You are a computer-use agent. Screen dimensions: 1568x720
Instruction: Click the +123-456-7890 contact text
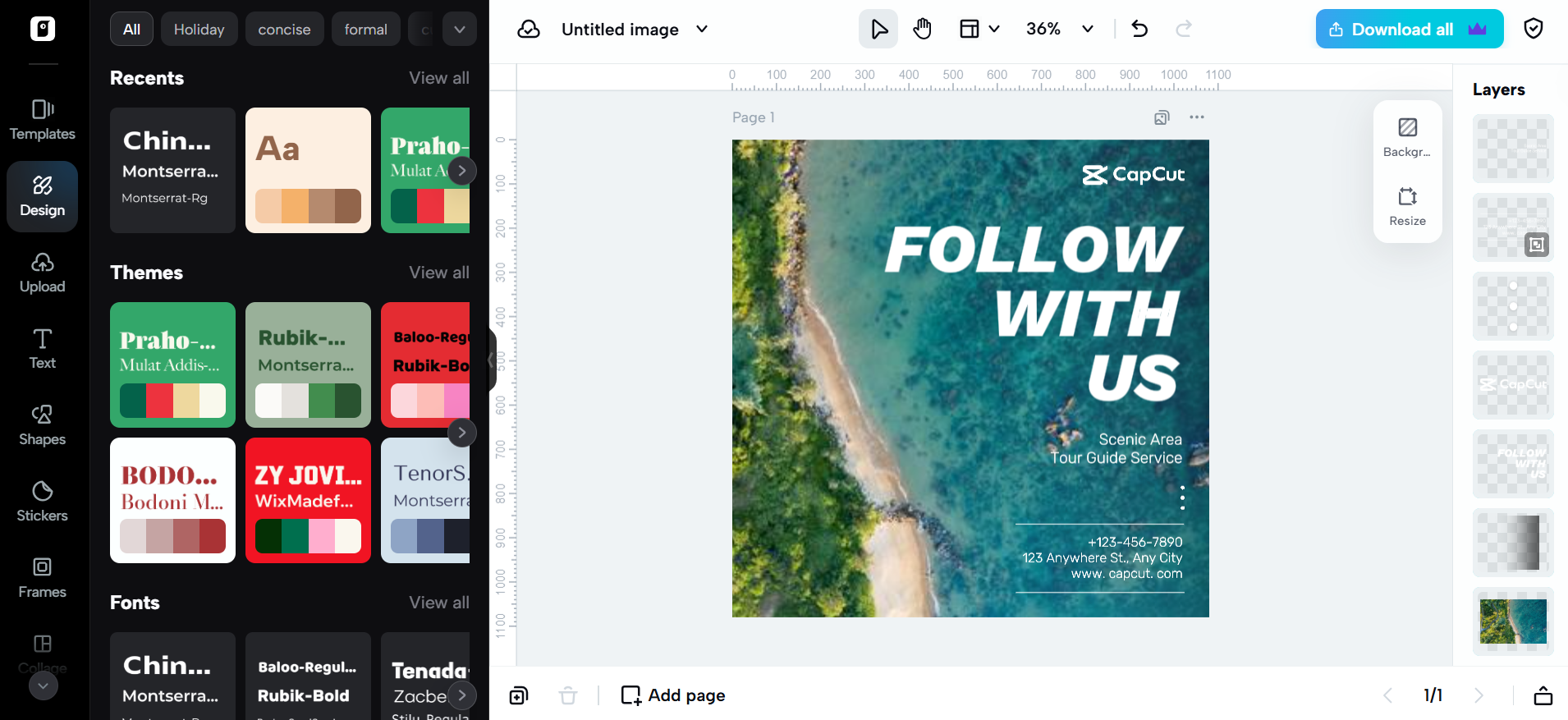pos(1135,543)
